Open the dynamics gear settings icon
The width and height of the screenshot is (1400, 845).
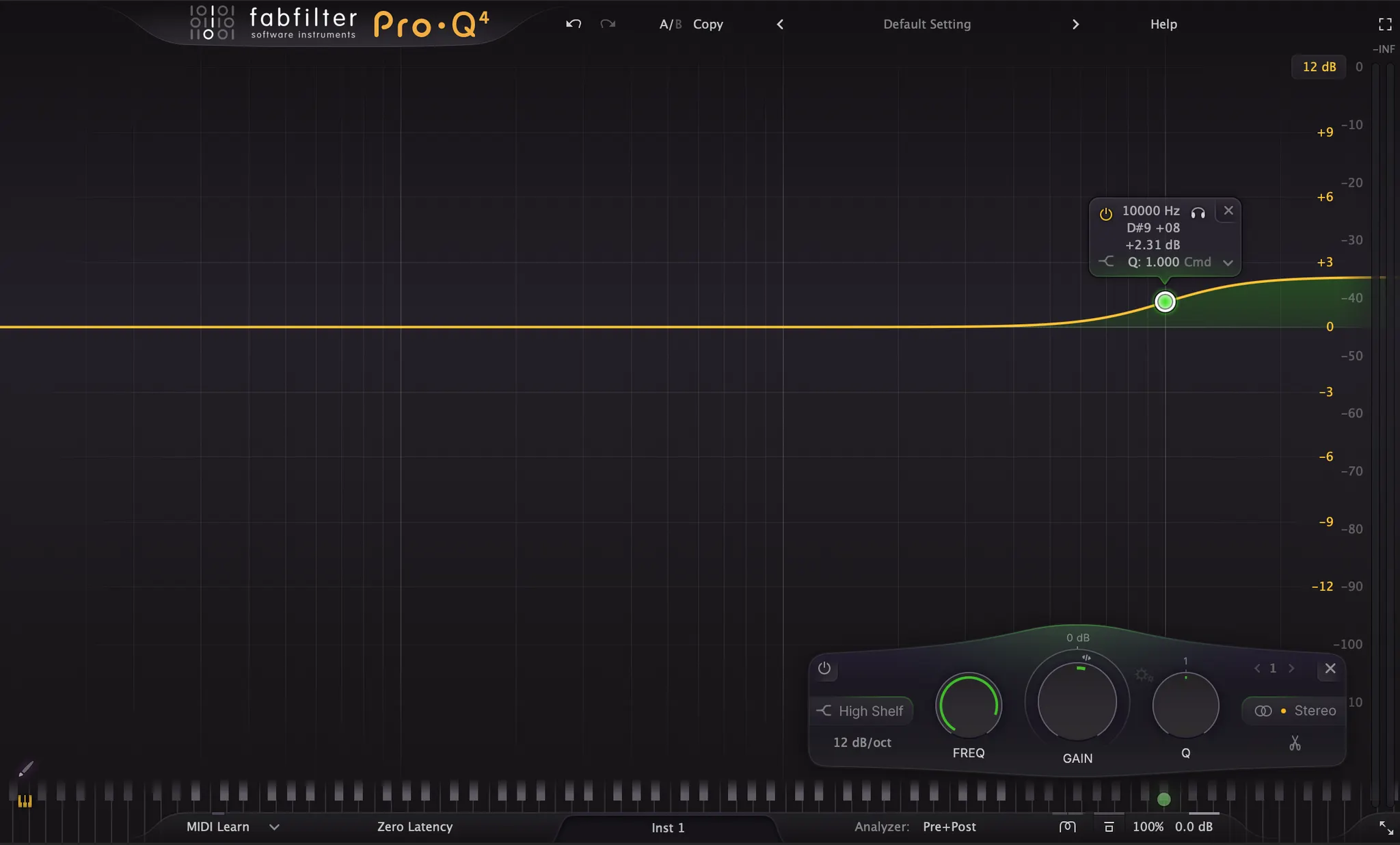[1144, 675]
